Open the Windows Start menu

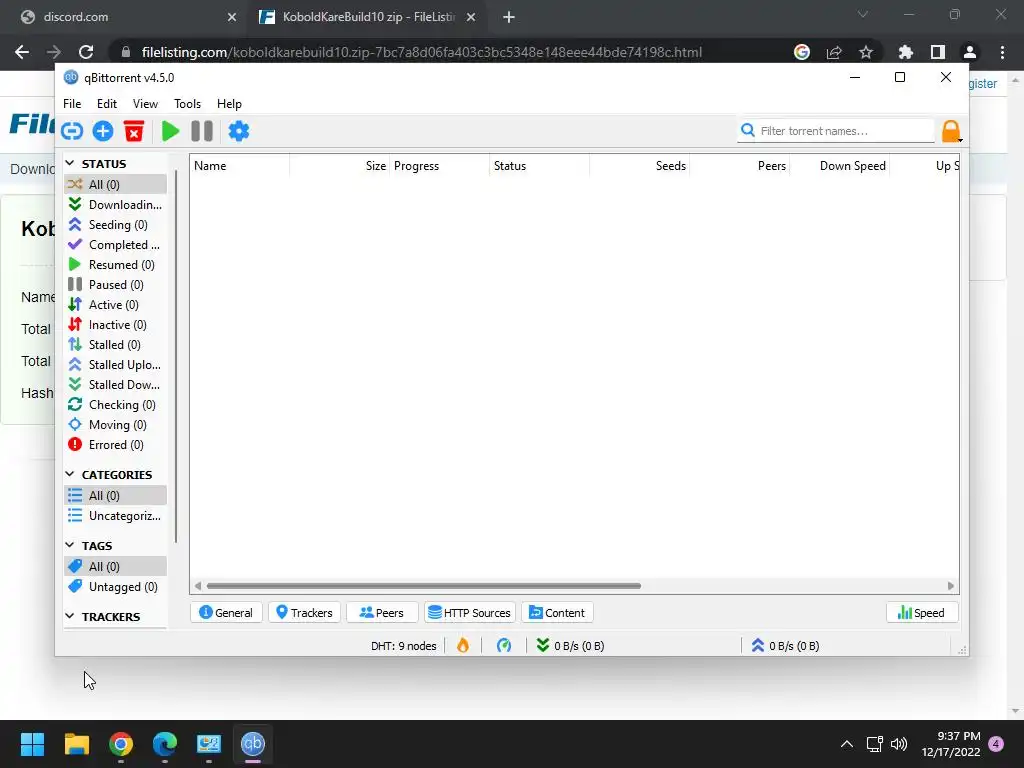tap(32, 744)
